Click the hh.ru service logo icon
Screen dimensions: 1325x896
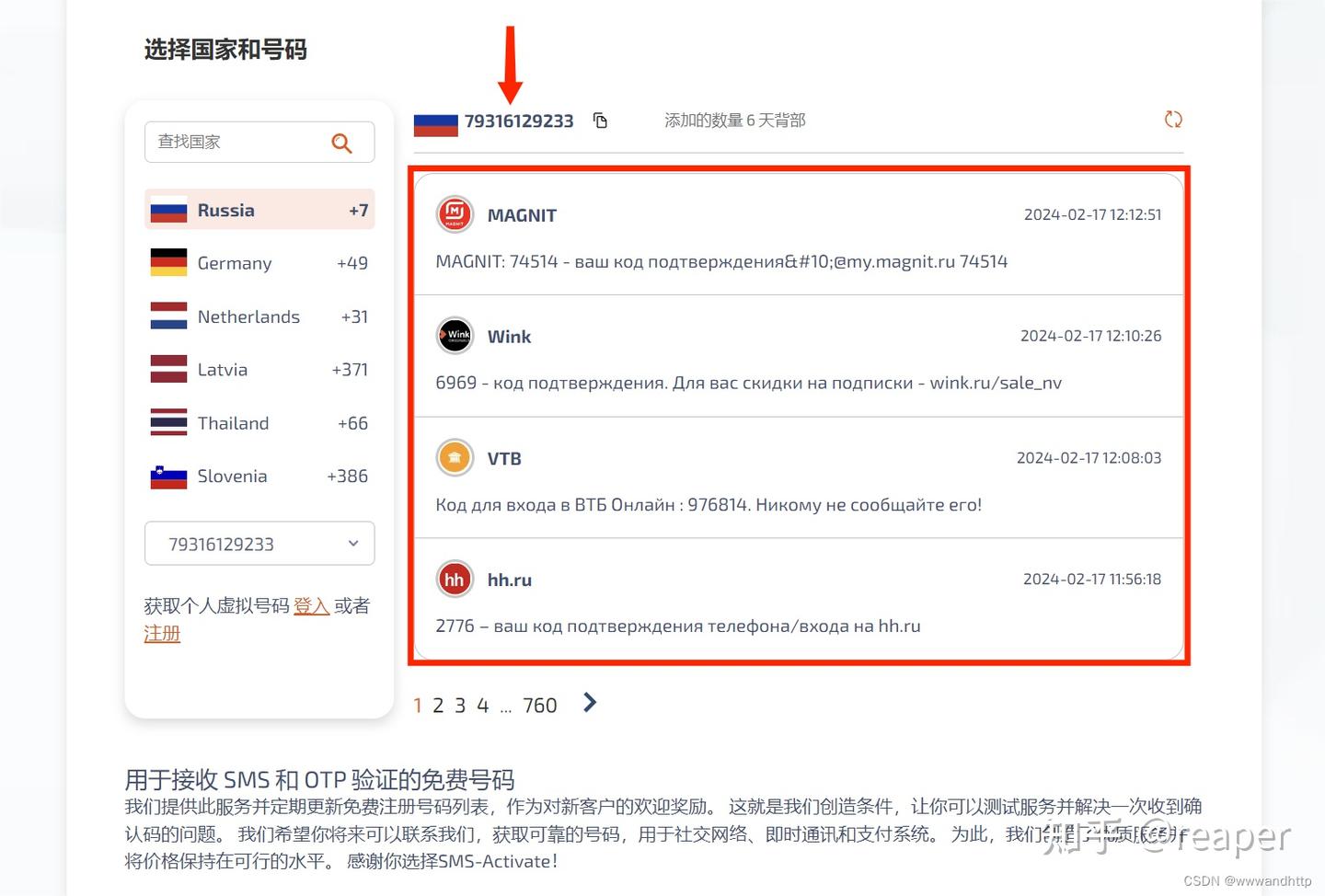pos(455,579)
